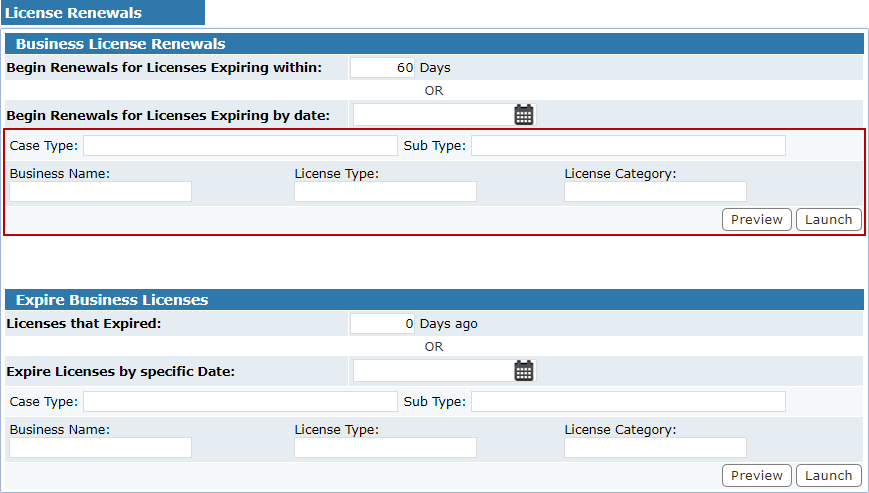Focus the Licenses that Expired days-ago field
The width and height of the screenshot is (869, 493).
tap(382, 323)
